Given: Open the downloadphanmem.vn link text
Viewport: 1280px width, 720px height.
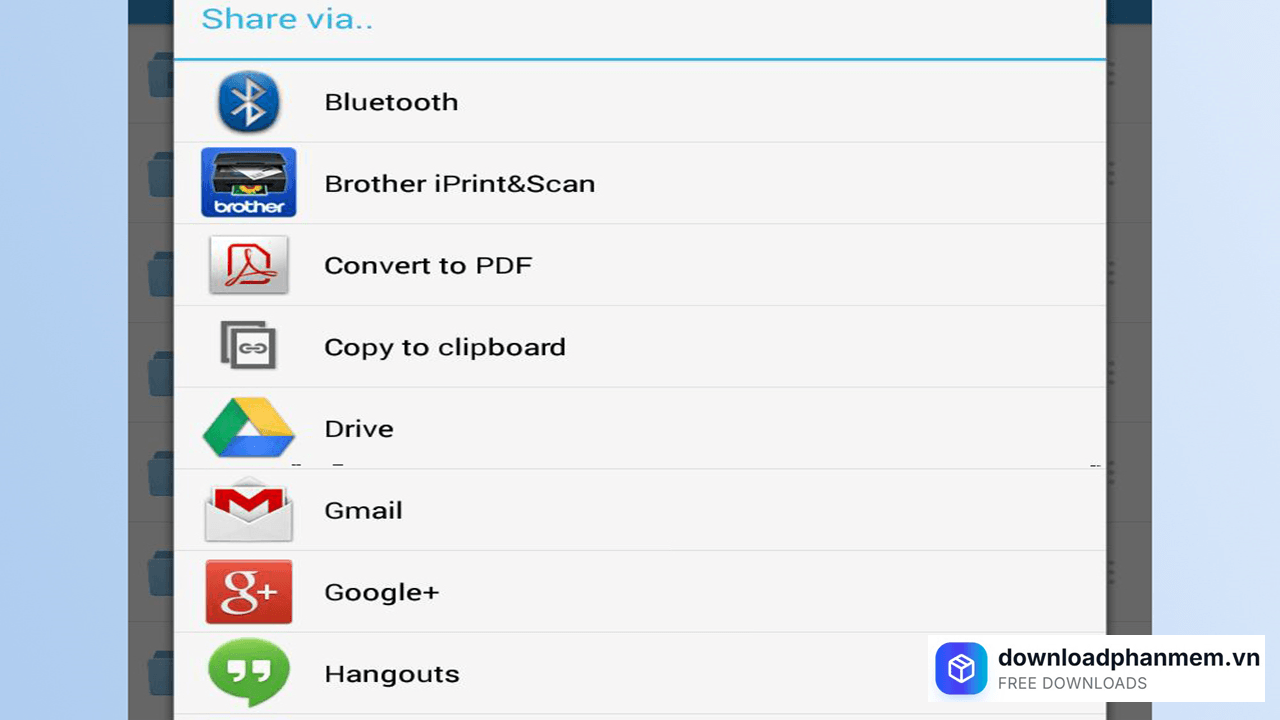Looking at the screenshot, I should pyautogui.click(x=1128, y=657).
